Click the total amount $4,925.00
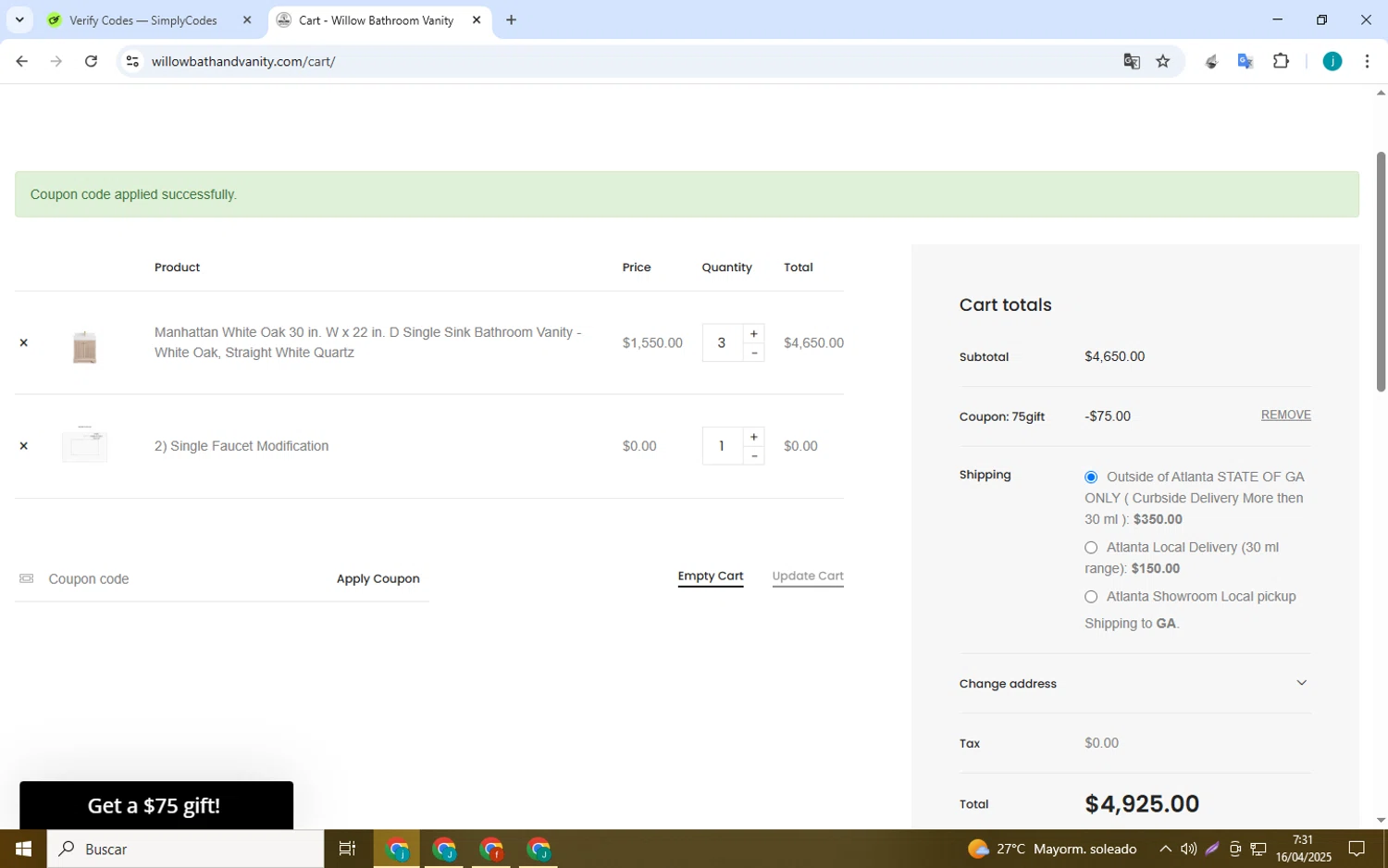This screenshot has width=1388, height=868. pyautogui.click(x=1142, y=804)
